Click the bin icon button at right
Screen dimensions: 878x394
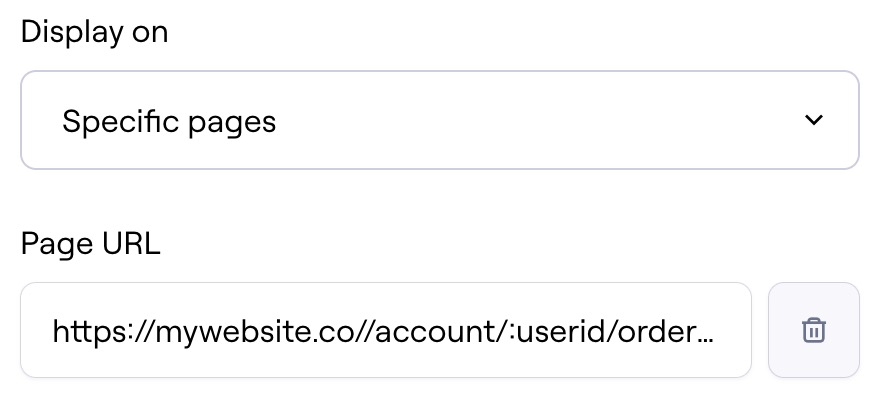[814, 330]
